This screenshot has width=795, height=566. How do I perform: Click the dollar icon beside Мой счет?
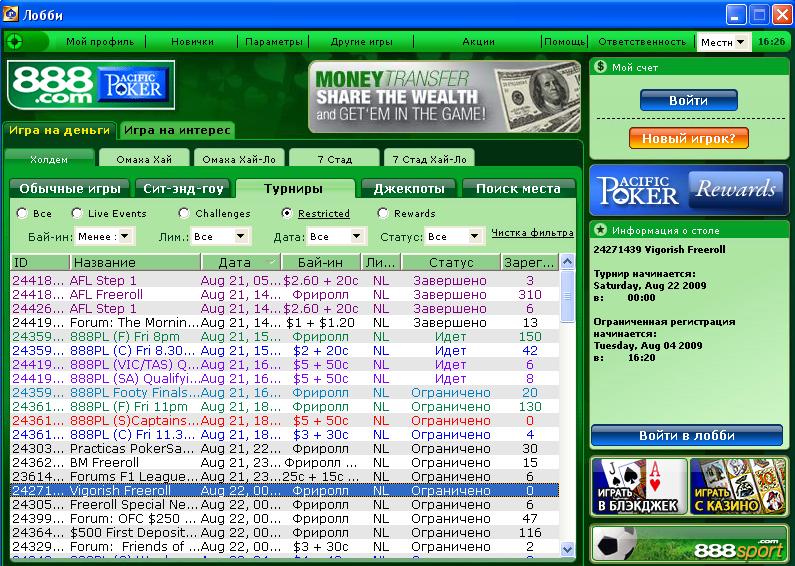pos(600,66)
